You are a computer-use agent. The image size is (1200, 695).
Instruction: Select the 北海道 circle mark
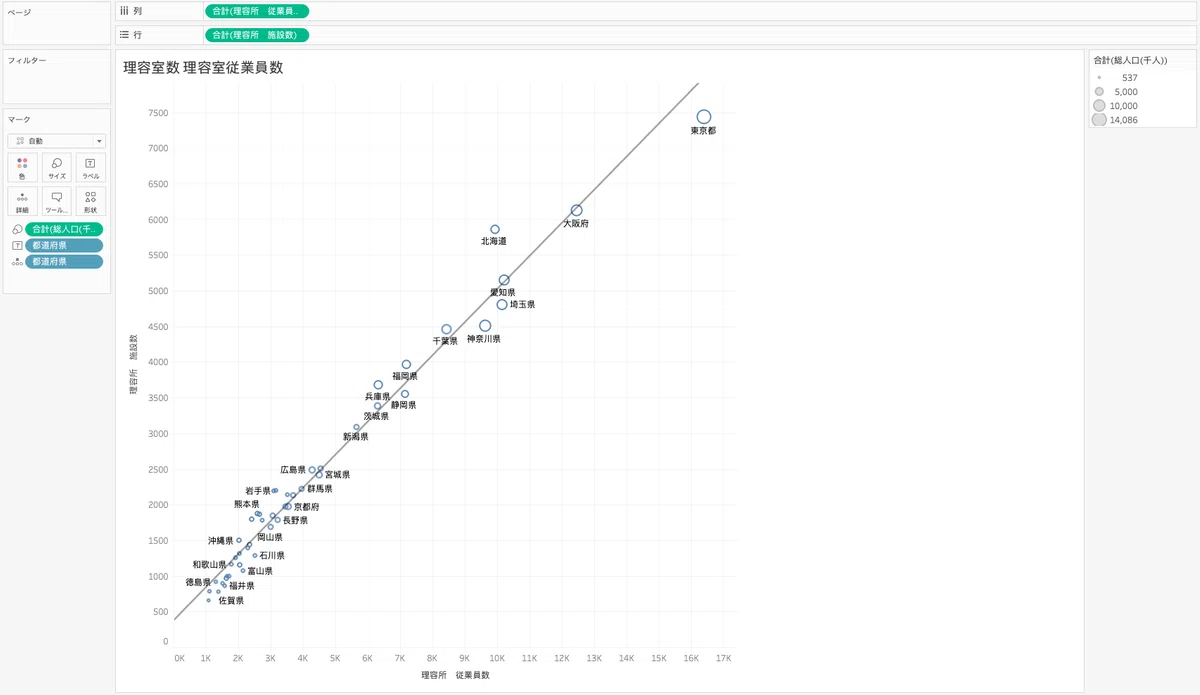(495, 229)
